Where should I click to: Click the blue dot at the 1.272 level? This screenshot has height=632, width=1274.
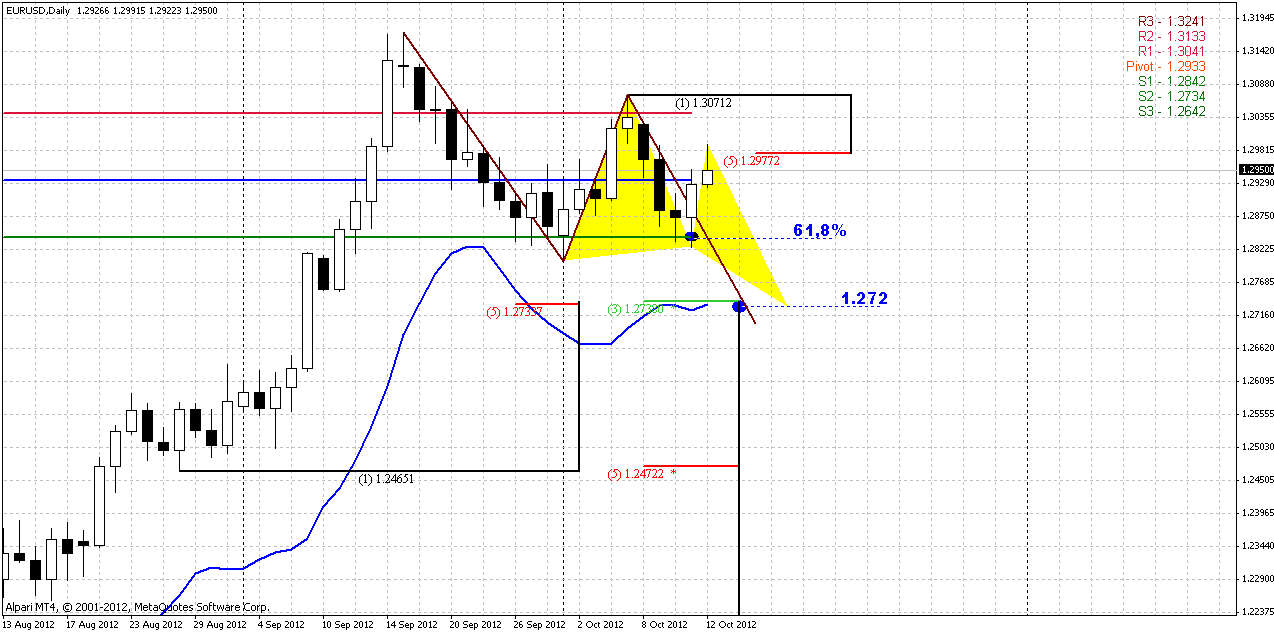(x=739, y=306)
